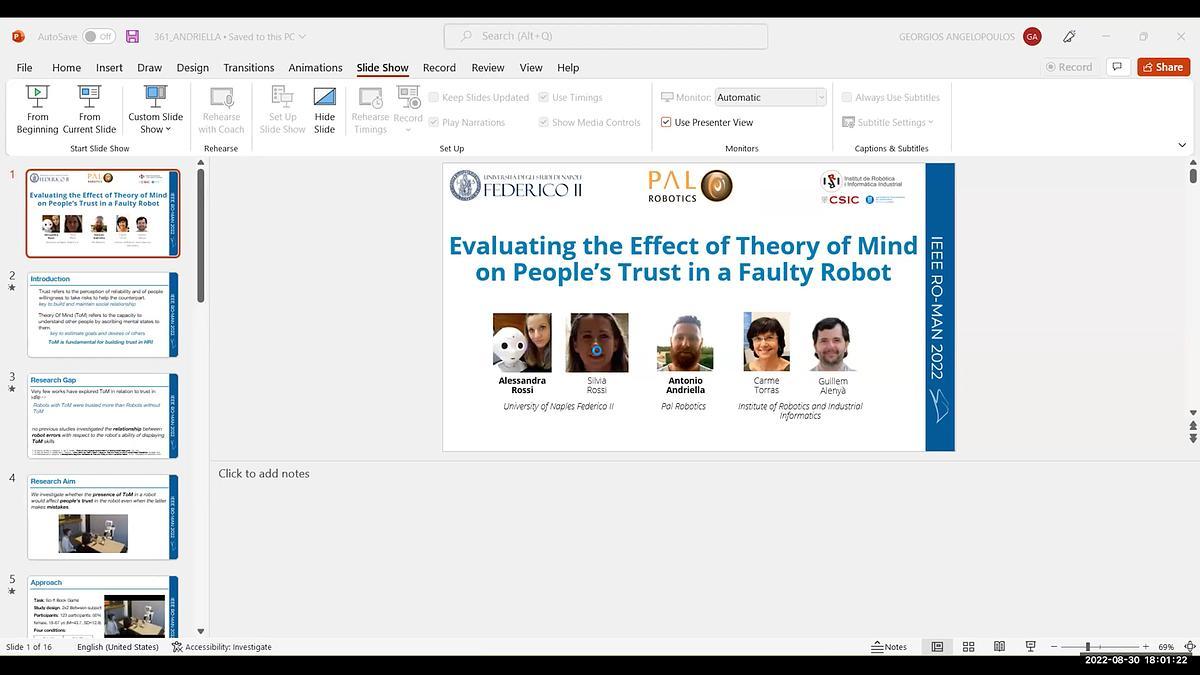This screenshot has width=1200, height=675.
Task: Select slide 2 Introduction thumbnail
Action: tap(103, 314)
